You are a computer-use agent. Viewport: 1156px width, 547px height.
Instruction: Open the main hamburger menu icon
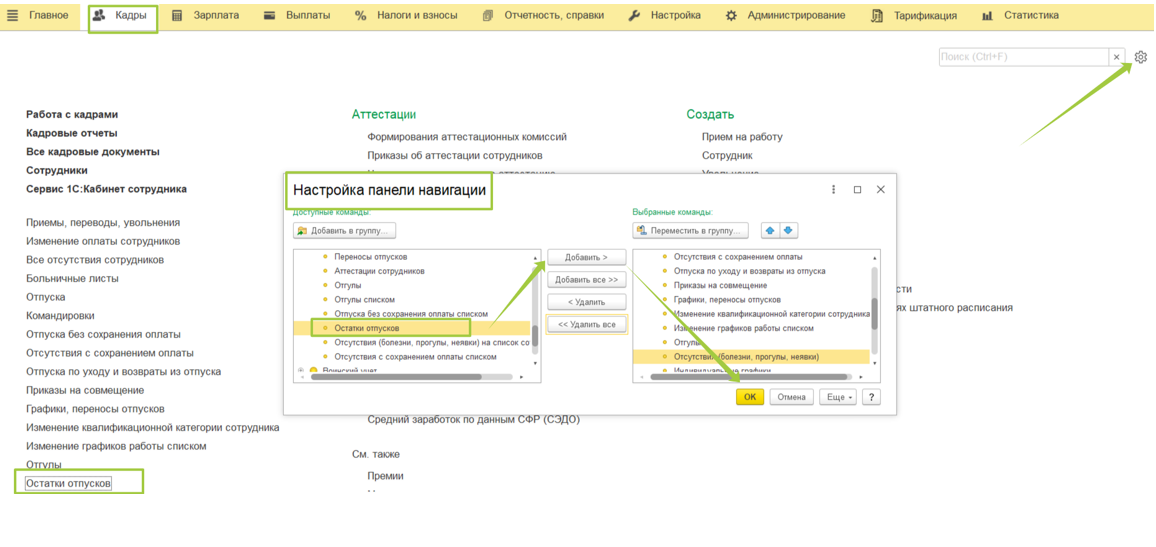[x=13, y=16]
